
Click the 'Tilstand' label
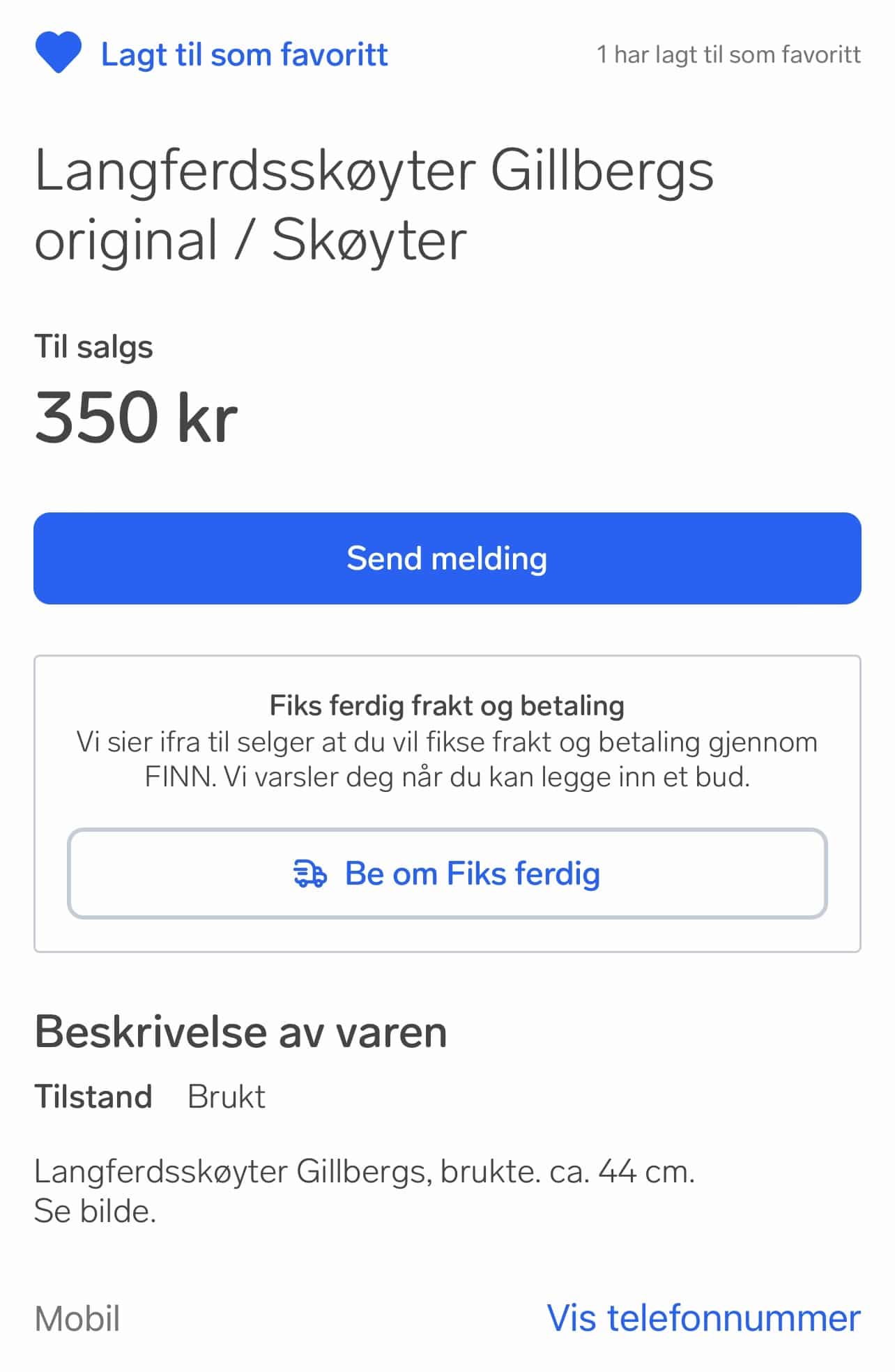pyautogui.click(x=93, y=1097)
